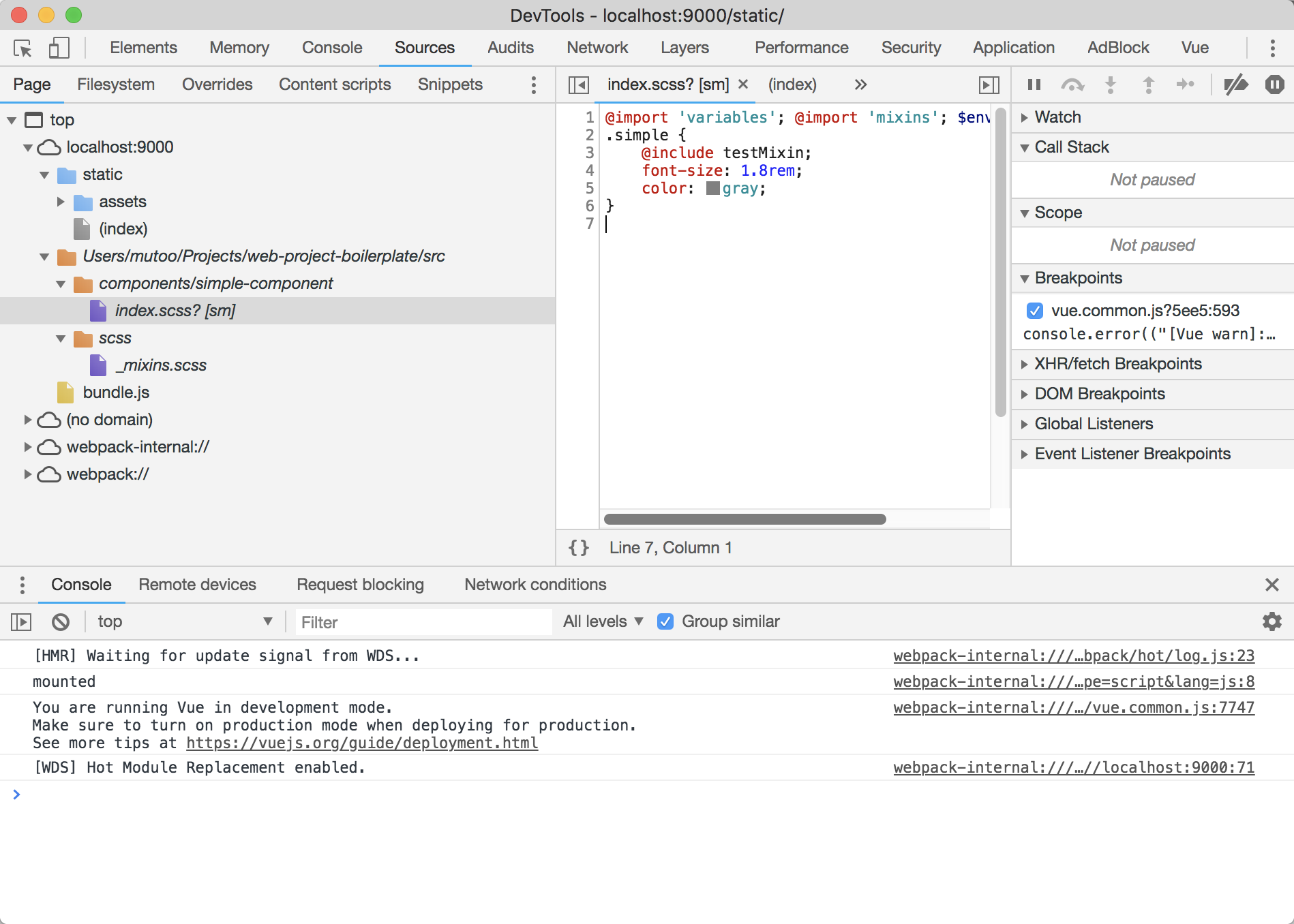
Task: Pause script execution
Action: click(1034, 84)
